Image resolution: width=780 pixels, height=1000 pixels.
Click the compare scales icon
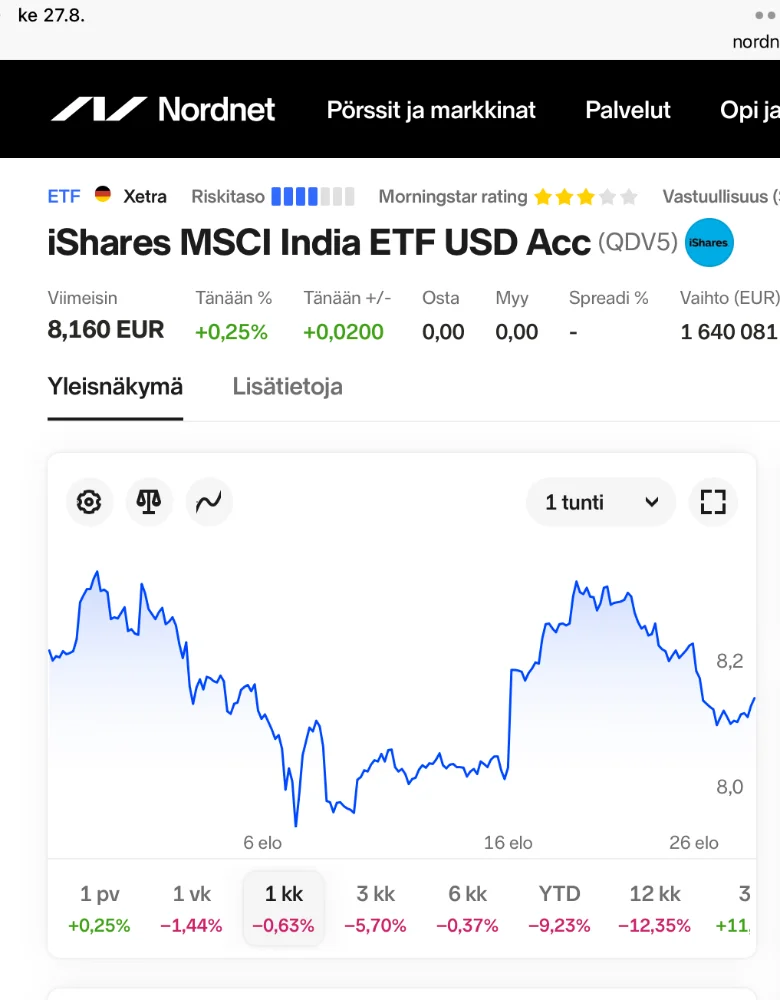[x=149, y=502]
